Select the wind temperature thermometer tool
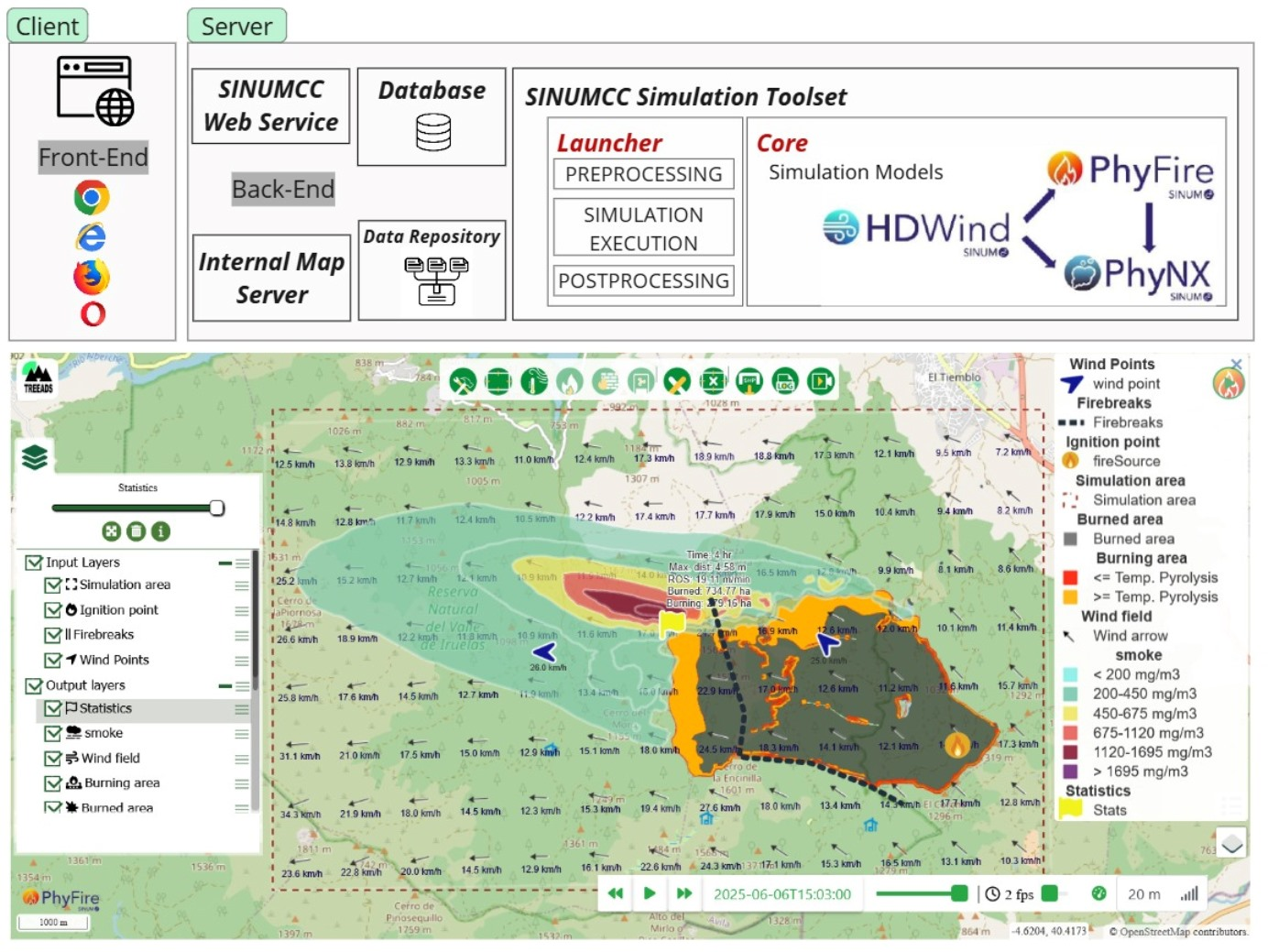 coord(534,381)
